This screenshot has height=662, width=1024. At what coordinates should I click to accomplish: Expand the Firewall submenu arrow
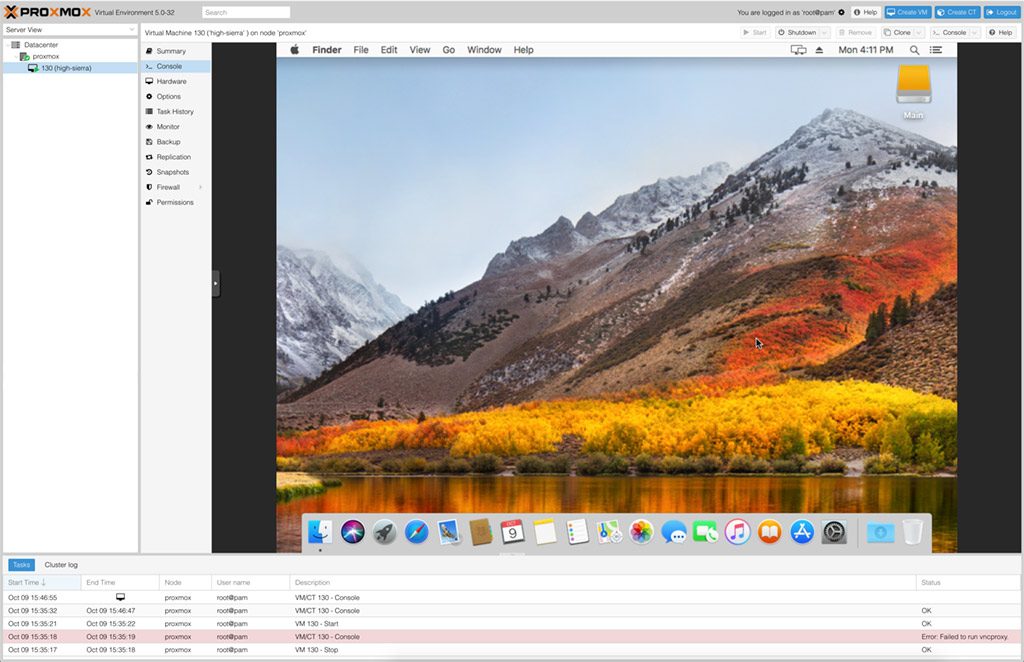200,187
